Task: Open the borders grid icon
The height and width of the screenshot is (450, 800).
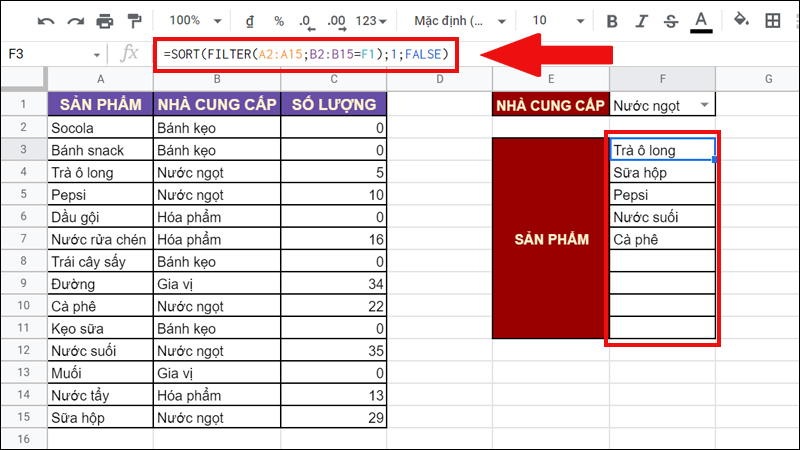Action: click(x=773, y=20)
